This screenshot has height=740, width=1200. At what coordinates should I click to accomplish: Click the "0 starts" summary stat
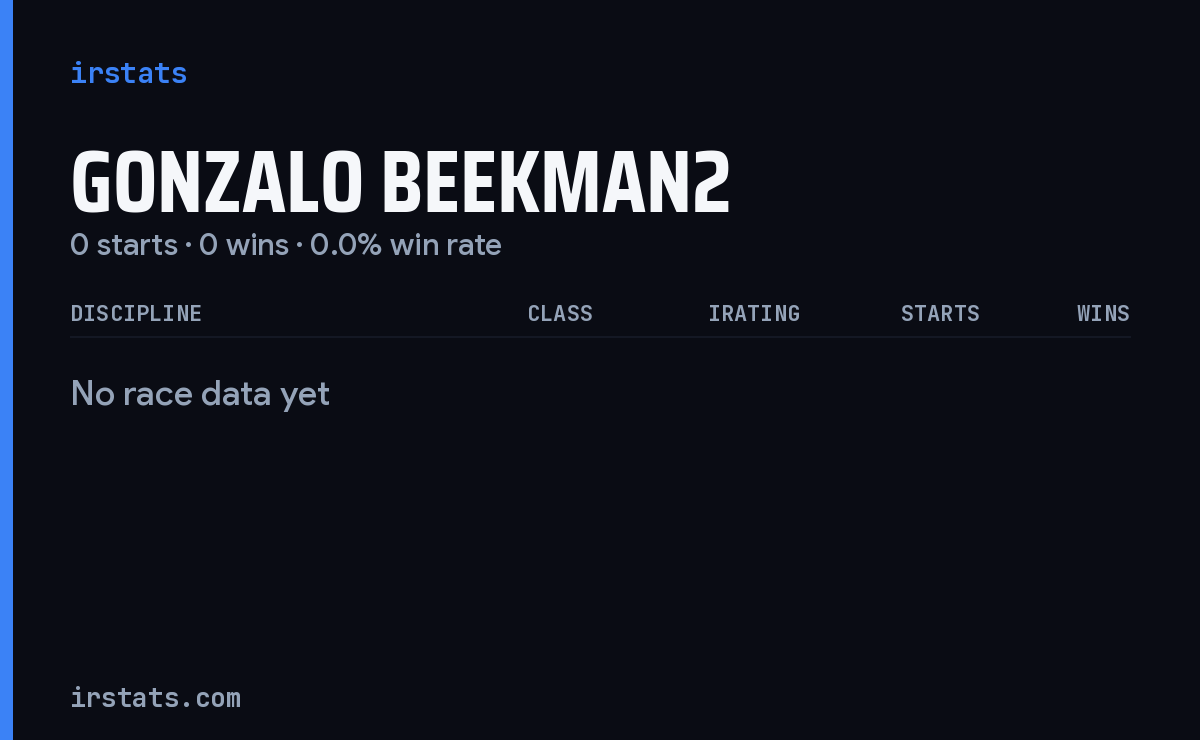click(124, 245)
